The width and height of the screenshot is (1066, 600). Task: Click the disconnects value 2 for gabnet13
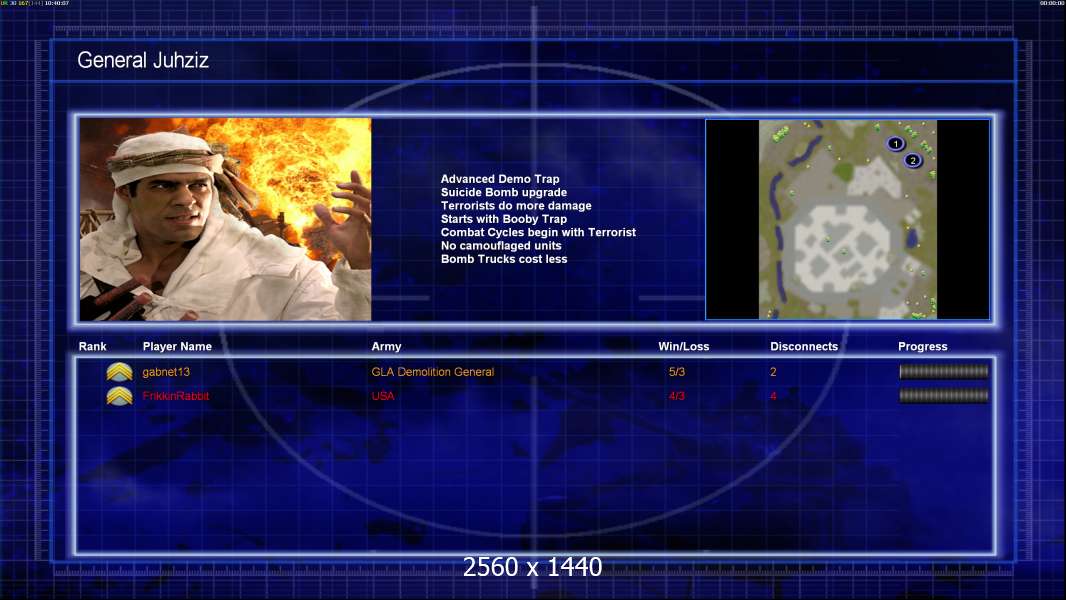773,372
